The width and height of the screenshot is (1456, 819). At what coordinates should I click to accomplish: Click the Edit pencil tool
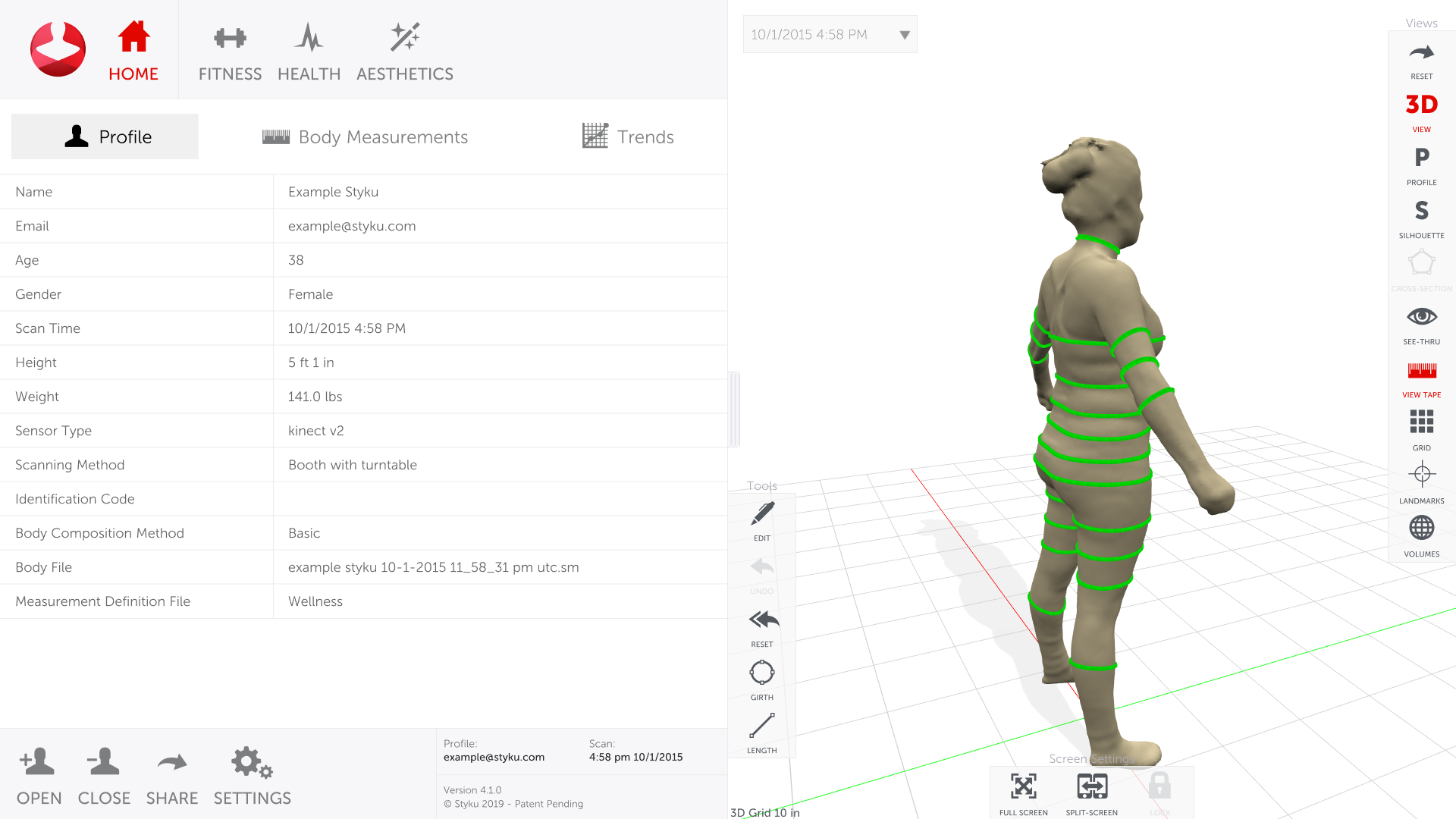[762, 515]
